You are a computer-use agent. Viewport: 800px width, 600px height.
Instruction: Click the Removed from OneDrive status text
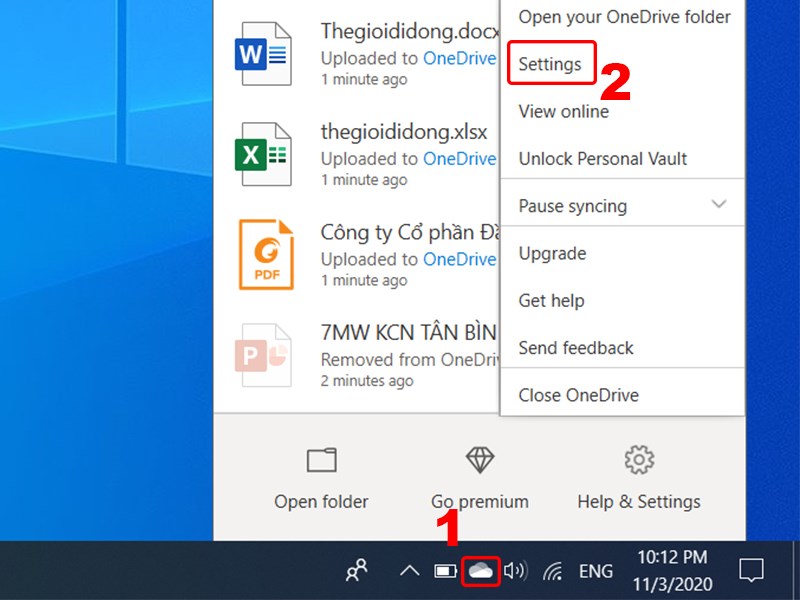pos(410,360)
